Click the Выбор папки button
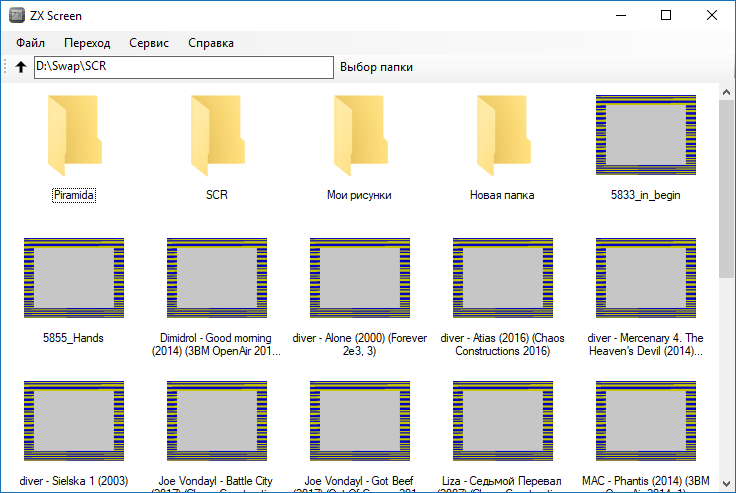 pyautogui.click(x=376, y=67)
